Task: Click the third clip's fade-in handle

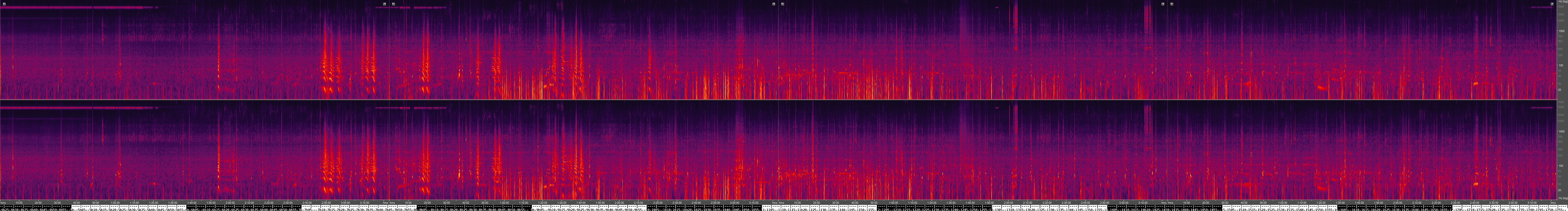Action: (x=783, y=4)
